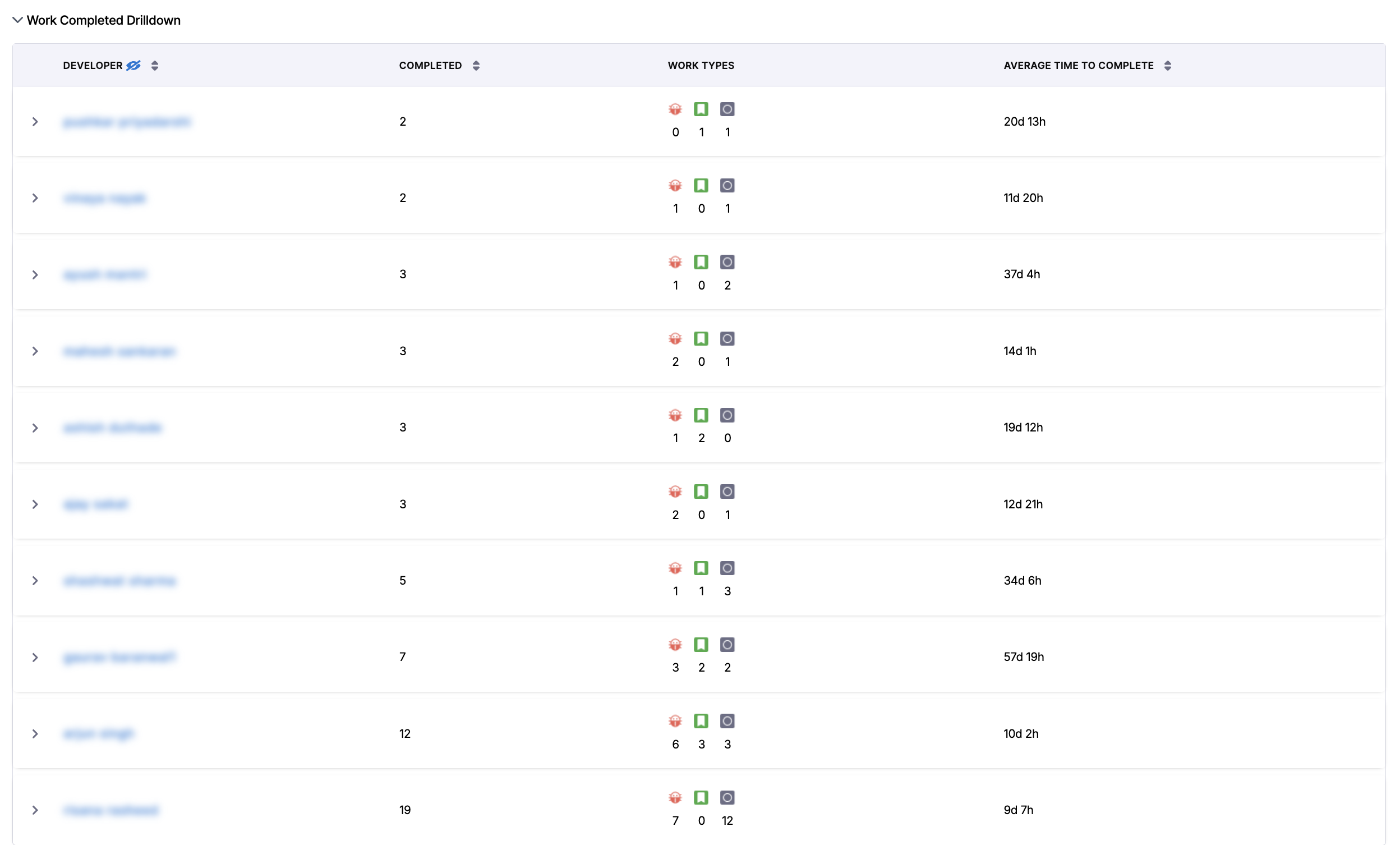Viewport: 1400px width, 845px height.
Task: Expand the row with 20d 13h average
Action: tap(35, 122)
